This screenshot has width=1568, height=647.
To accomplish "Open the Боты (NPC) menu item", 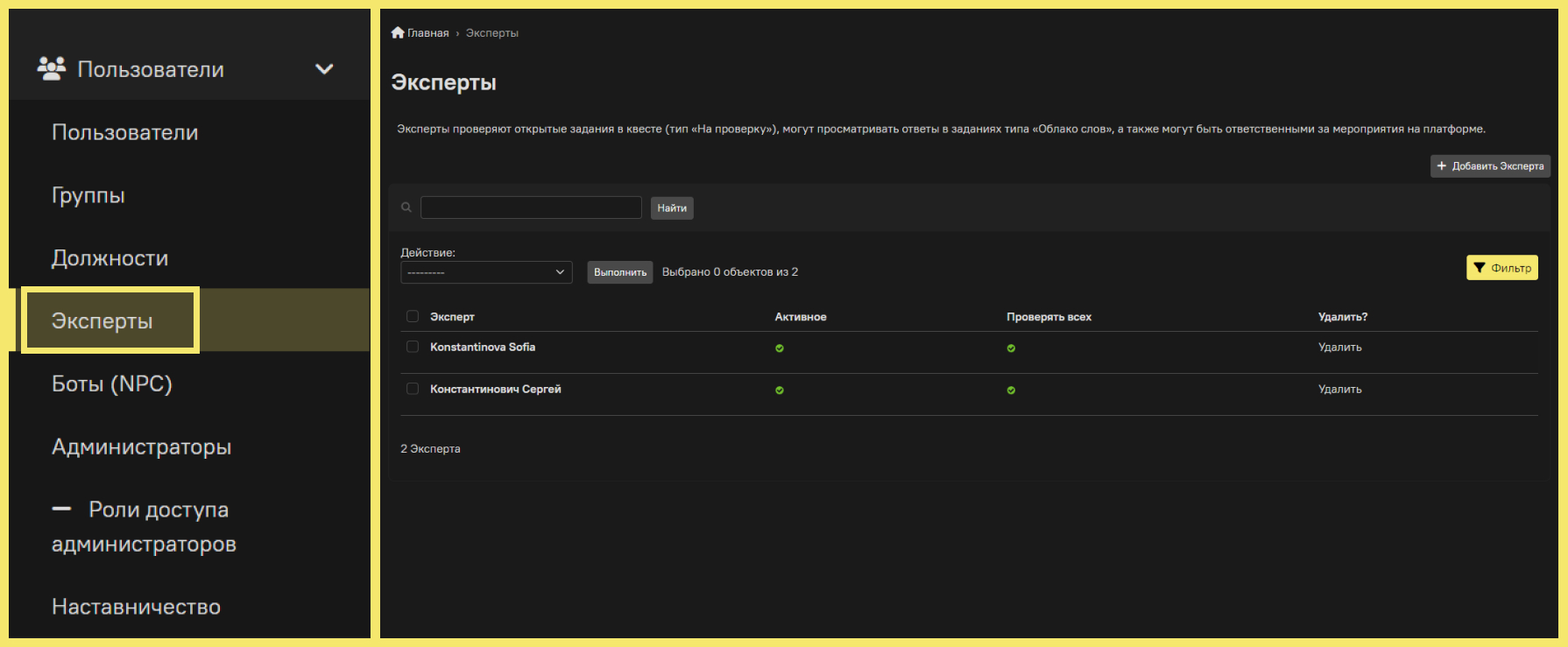I will (112, 383).
